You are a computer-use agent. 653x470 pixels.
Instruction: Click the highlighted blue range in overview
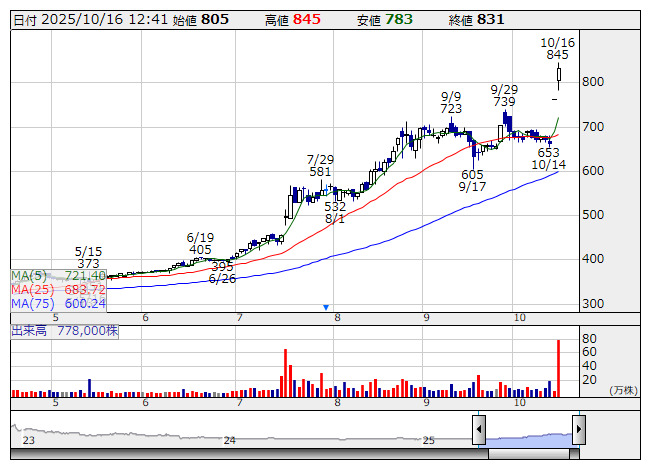[529, 440]
